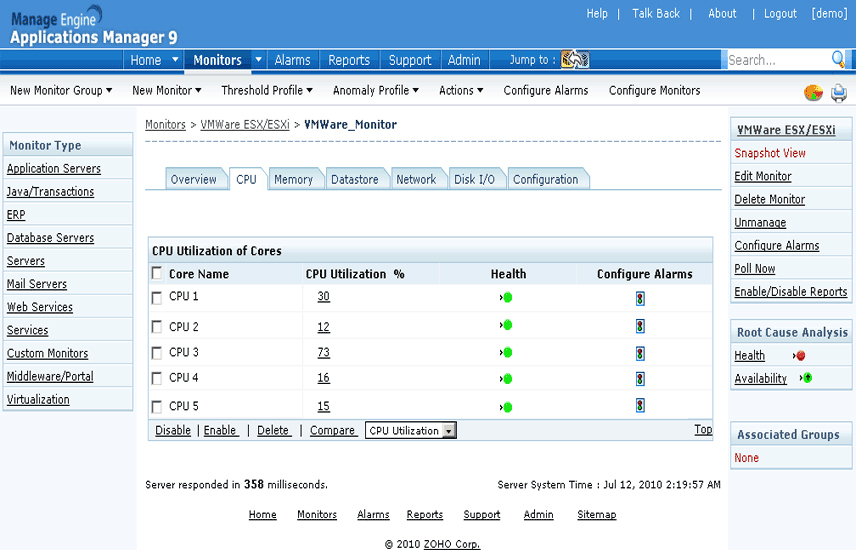Configure alarms icon for CPU 5
The height and width of the screenshot is (550, 856).
pos(640,405)
